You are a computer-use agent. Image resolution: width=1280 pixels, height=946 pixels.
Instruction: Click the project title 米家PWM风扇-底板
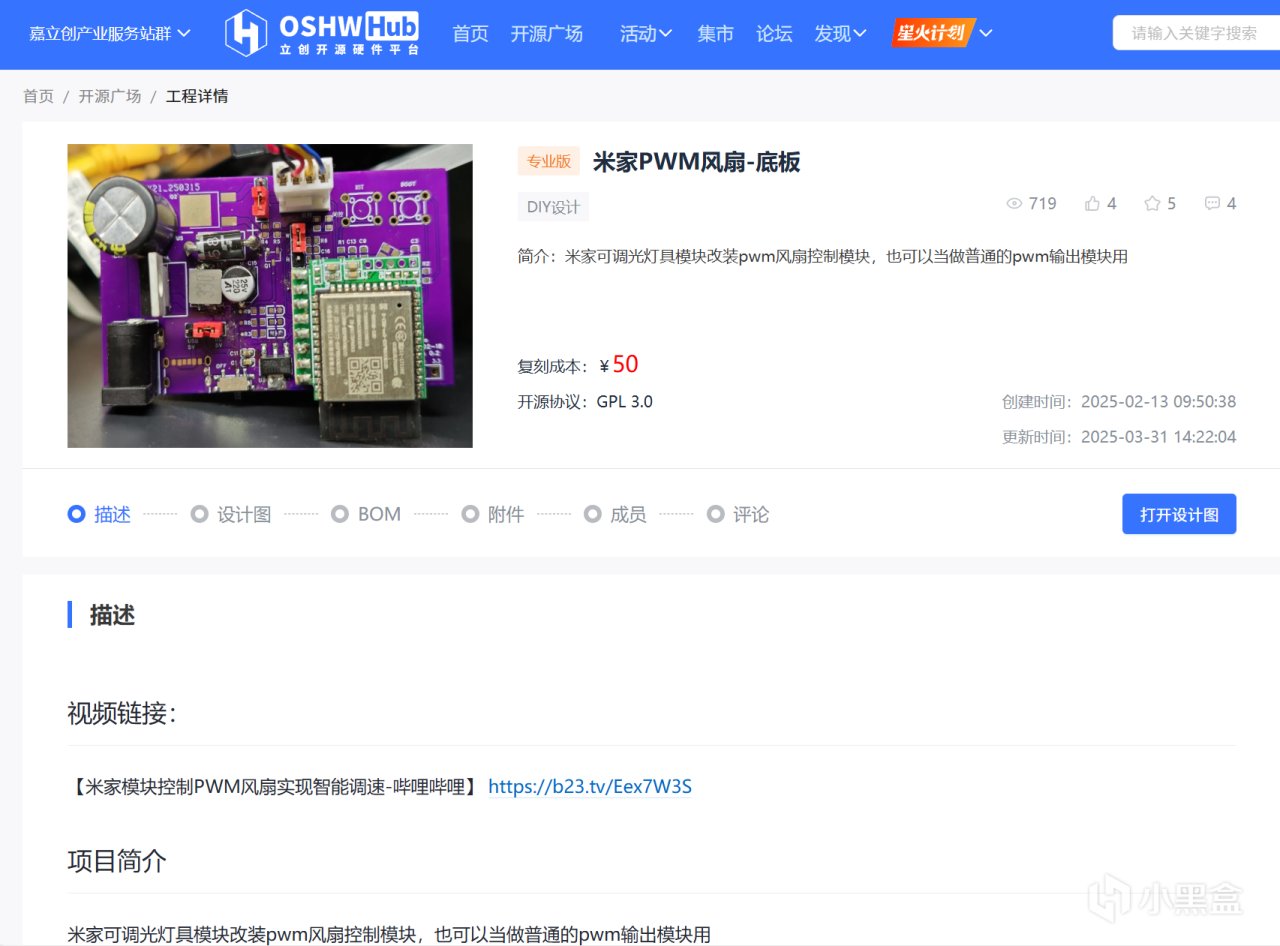click(x=697, y=162)
